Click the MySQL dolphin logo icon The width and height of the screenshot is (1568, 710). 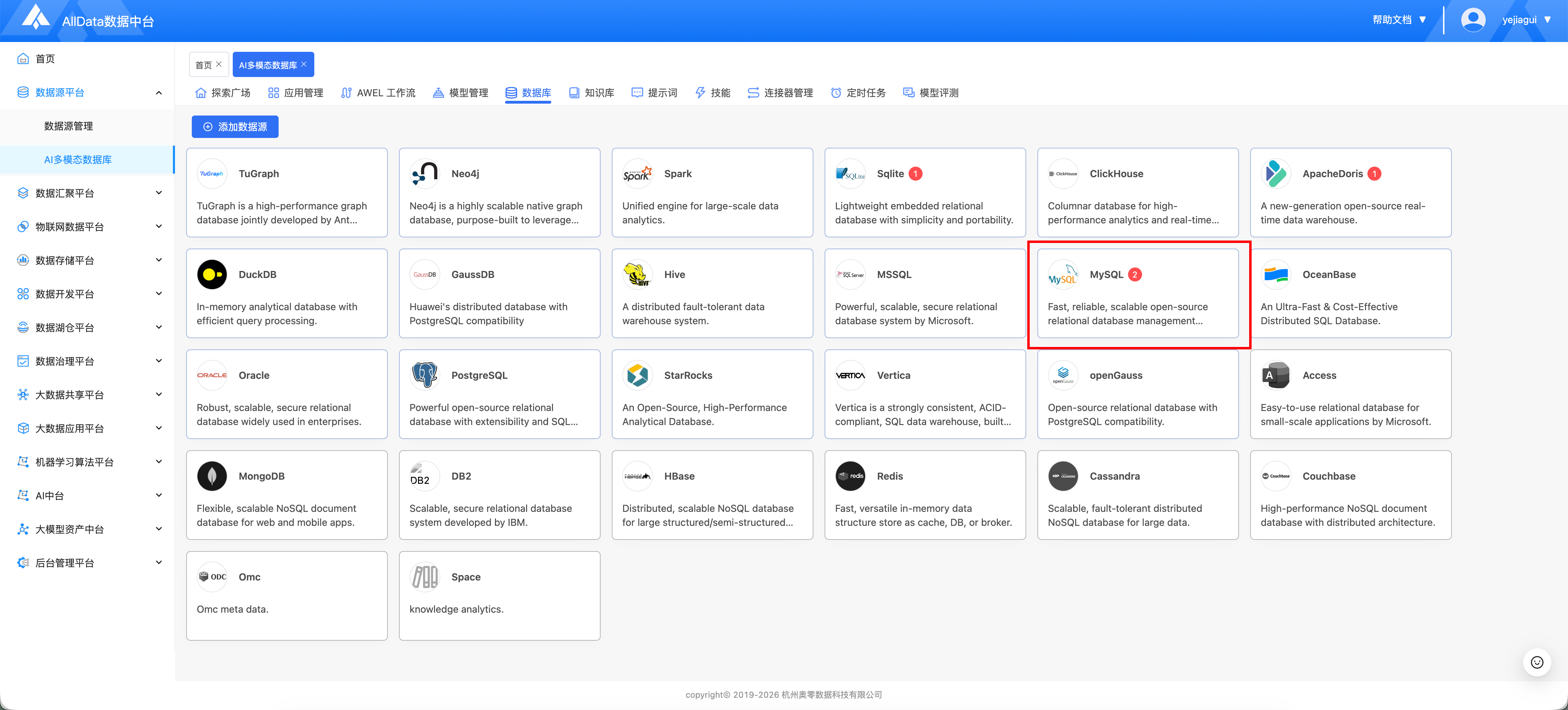click(1063, 274)
